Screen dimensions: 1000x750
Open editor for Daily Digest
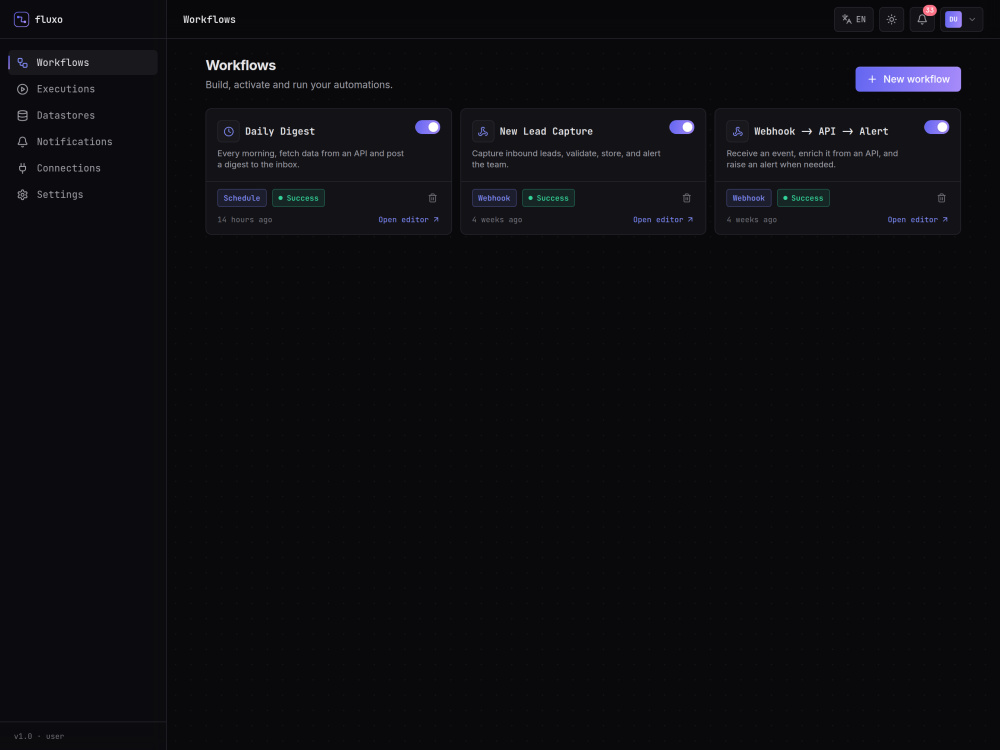(409, 220)
